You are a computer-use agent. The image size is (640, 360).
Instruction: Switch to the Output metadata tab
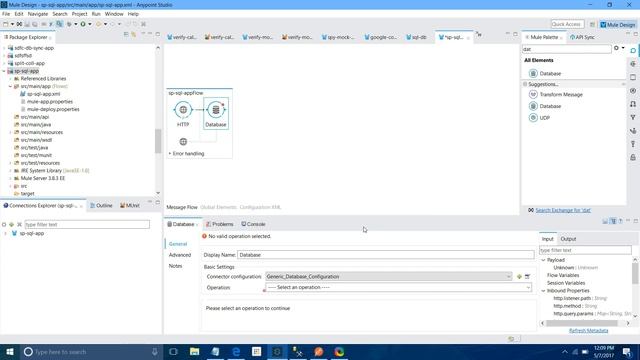(568, 239)
